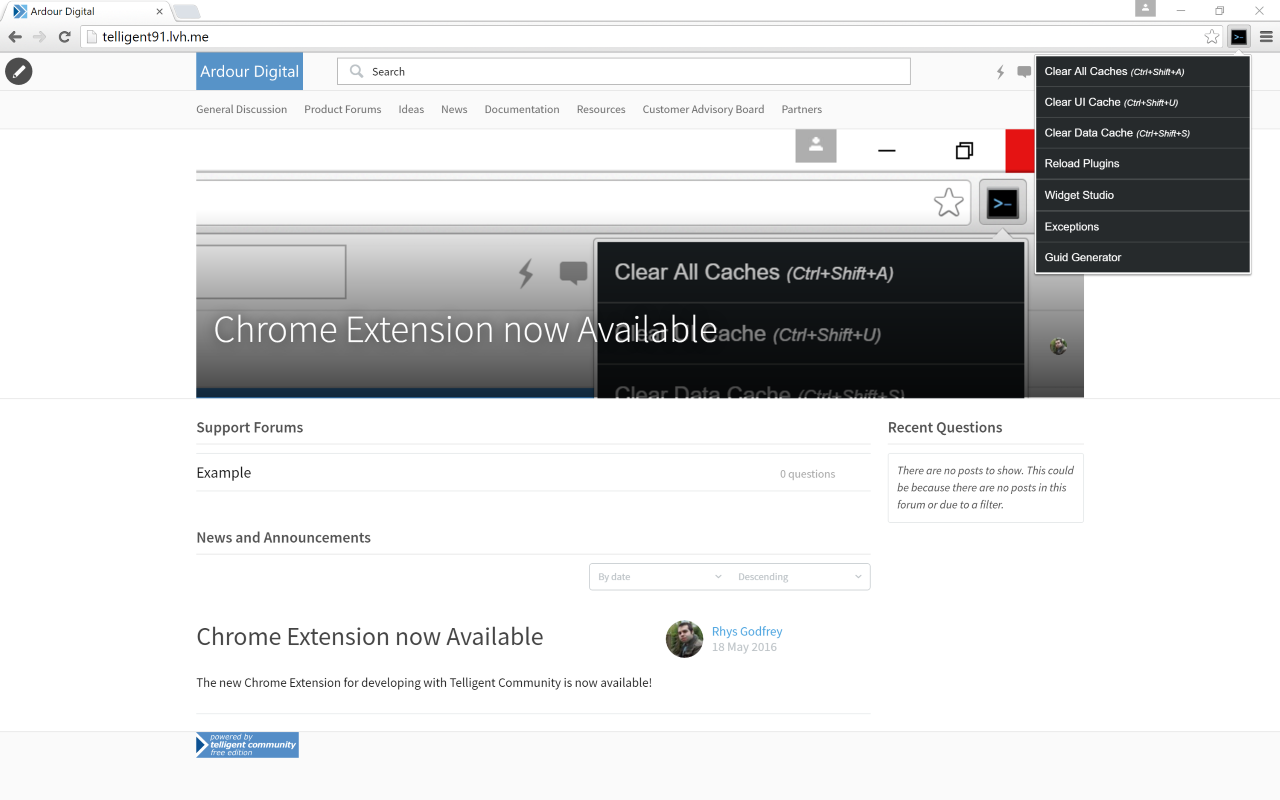This screenshot has height=800, width=1280.
Task: Select Guid Generator menu entry
Action: pyautogui.click(x=1082, y=257)
